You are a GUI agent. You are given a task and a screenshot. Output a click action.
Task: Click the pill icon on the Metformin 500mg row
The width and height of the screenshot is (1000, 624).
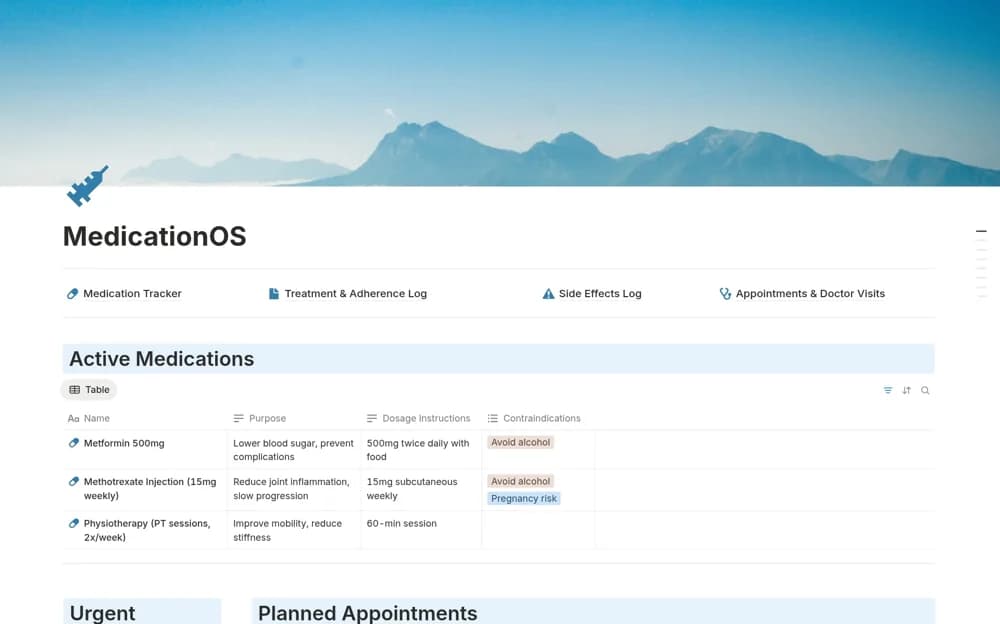tap(74, 443)
